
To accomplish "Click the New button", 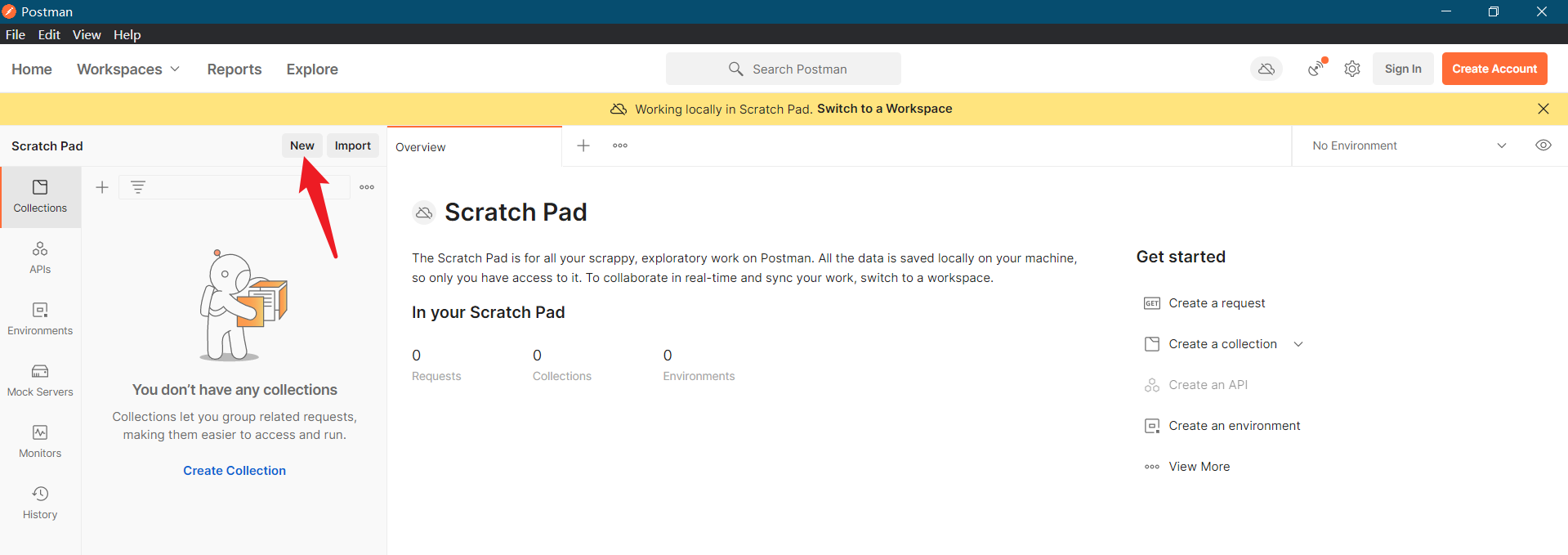I will pyautogui.click(x=302, y=145).
